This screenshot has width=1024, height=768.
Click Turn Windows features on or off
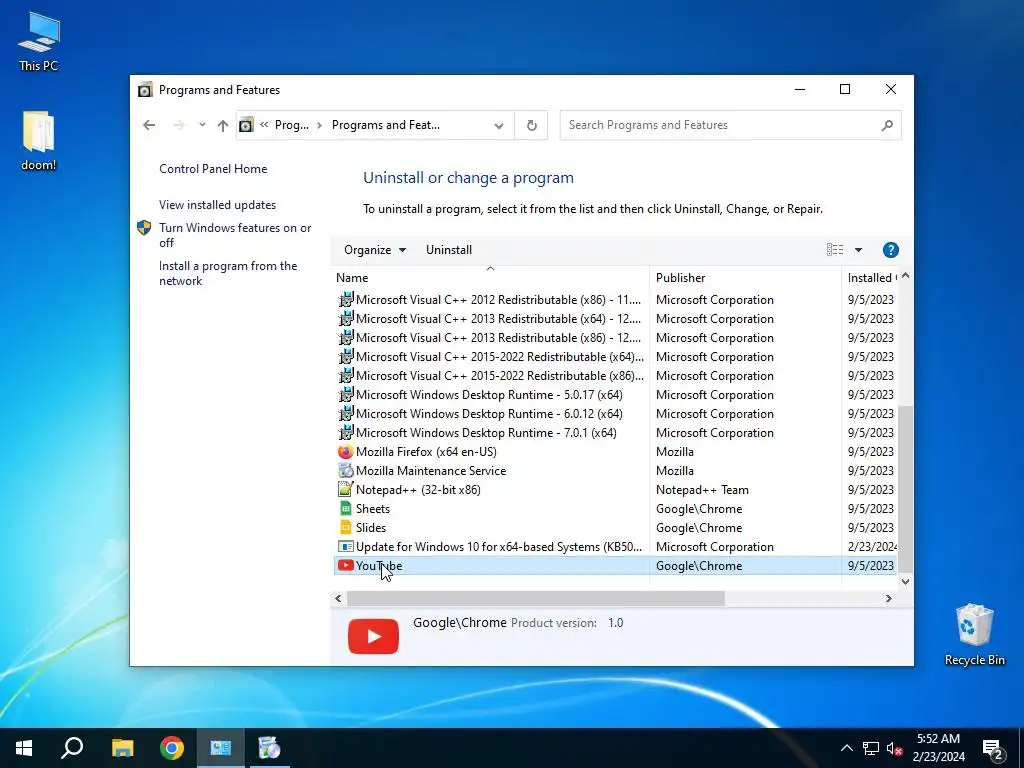tap(235, 235)
